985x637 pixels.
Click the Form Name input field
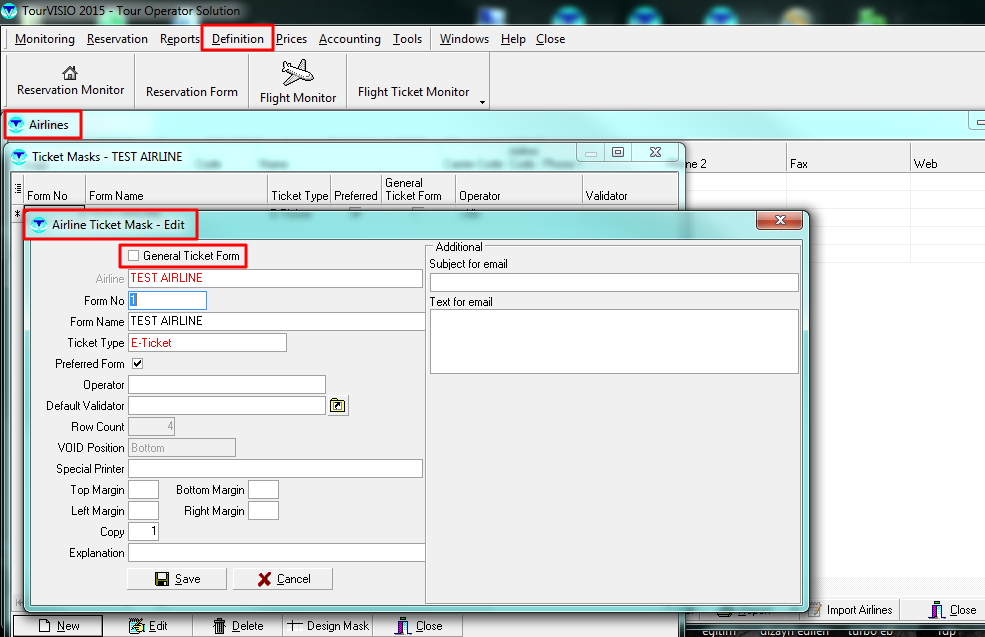point(276,321)
